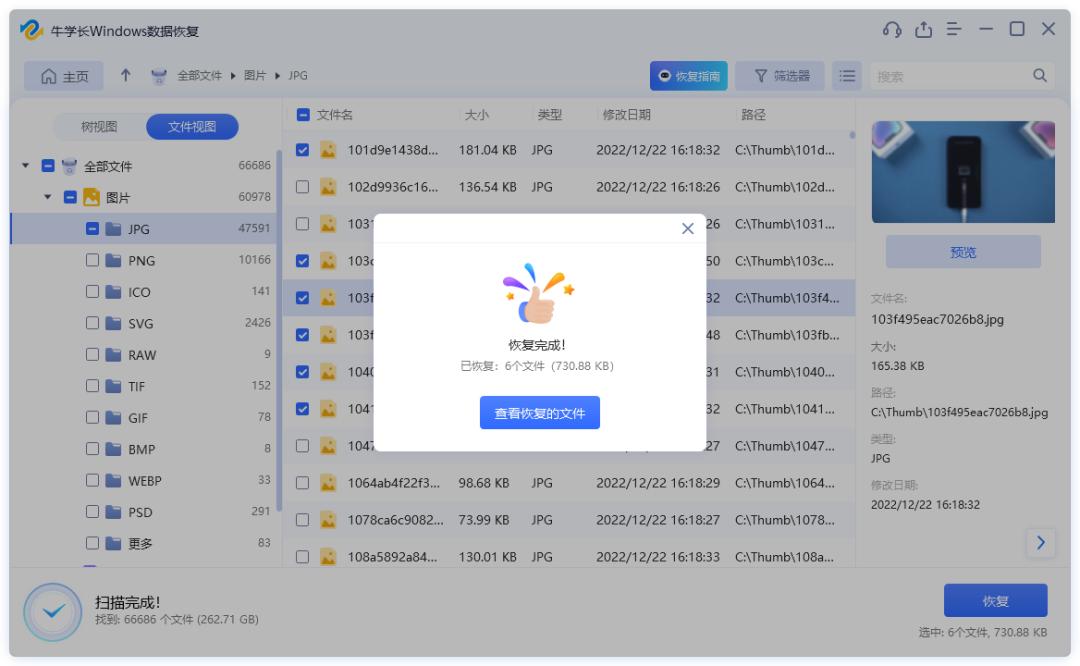Click the 预览 preview button
The width and height of the screenshot is (1080, 666).
tap(963, 252)
